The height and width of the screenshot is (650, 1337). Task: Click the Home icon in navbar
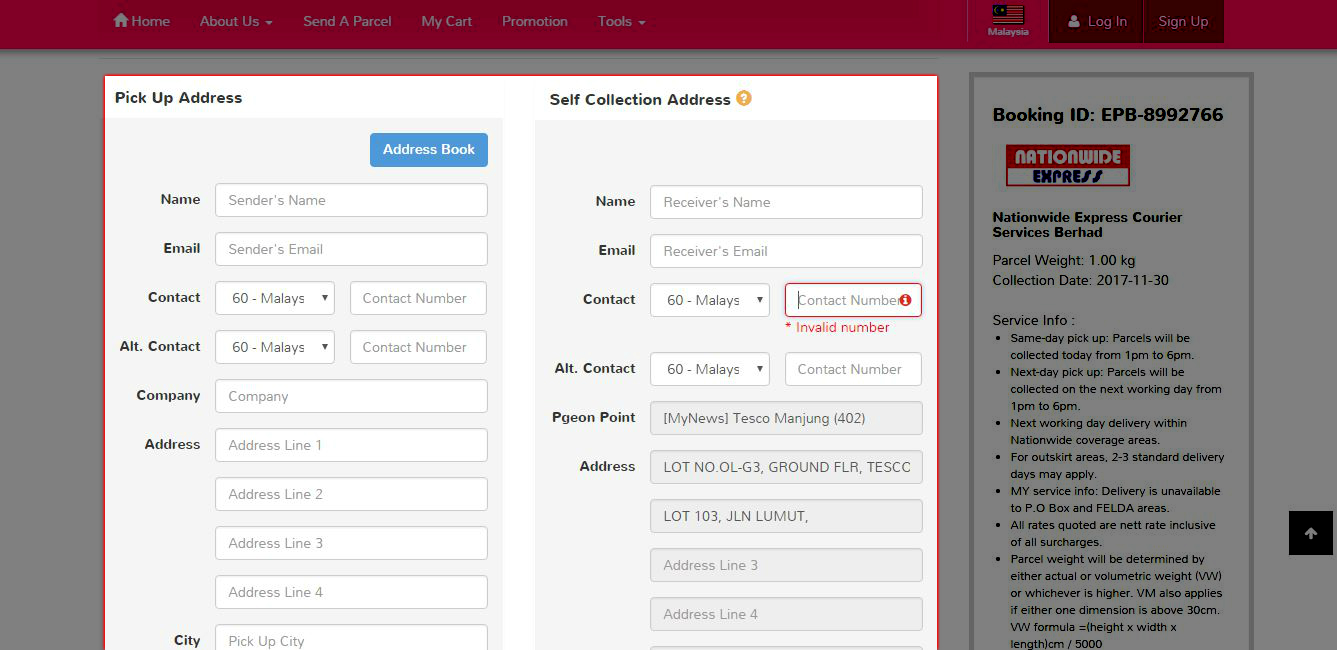(x=121, y=21)
